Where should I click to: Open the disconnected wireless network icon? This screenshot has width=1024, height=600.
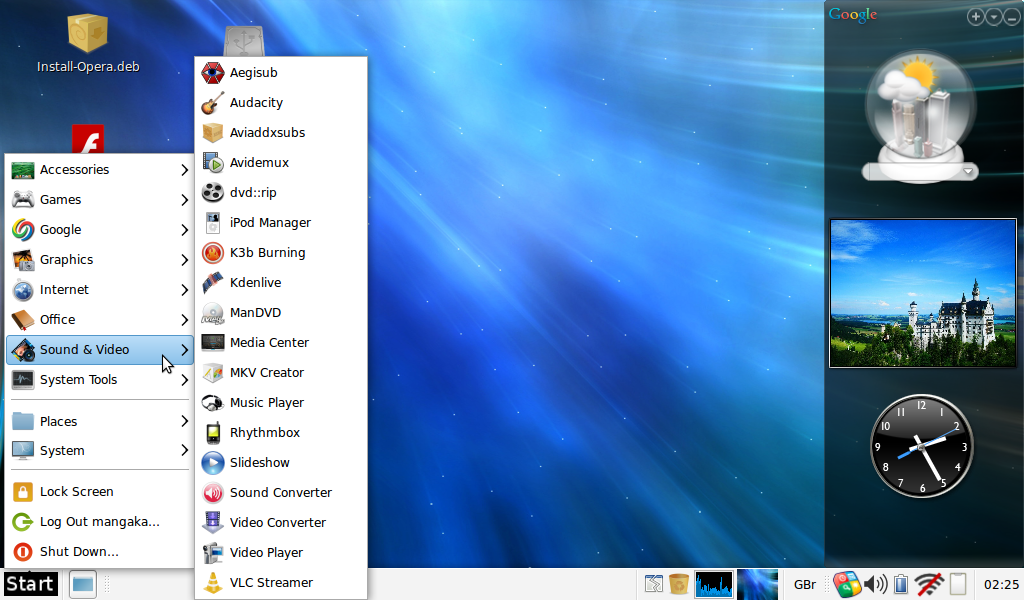[929, 584]
